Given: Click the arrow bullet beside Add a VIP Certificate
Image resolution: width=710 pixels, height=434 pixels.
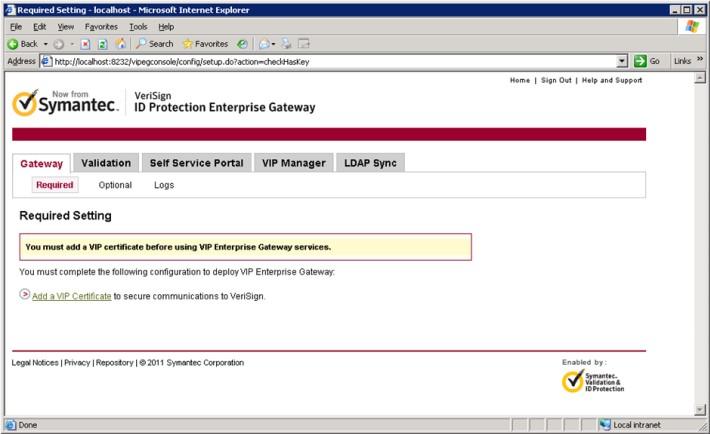Looking at the screenshot, I should (x=24, y=294).
